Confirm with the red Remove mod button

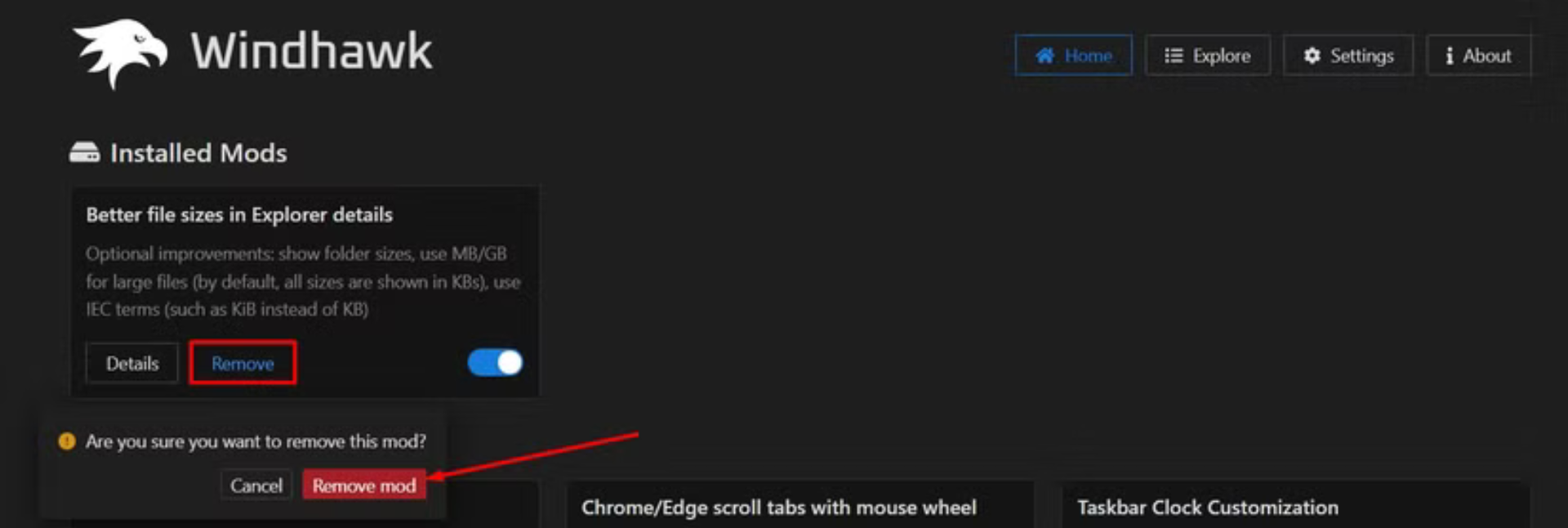point(364,485)
